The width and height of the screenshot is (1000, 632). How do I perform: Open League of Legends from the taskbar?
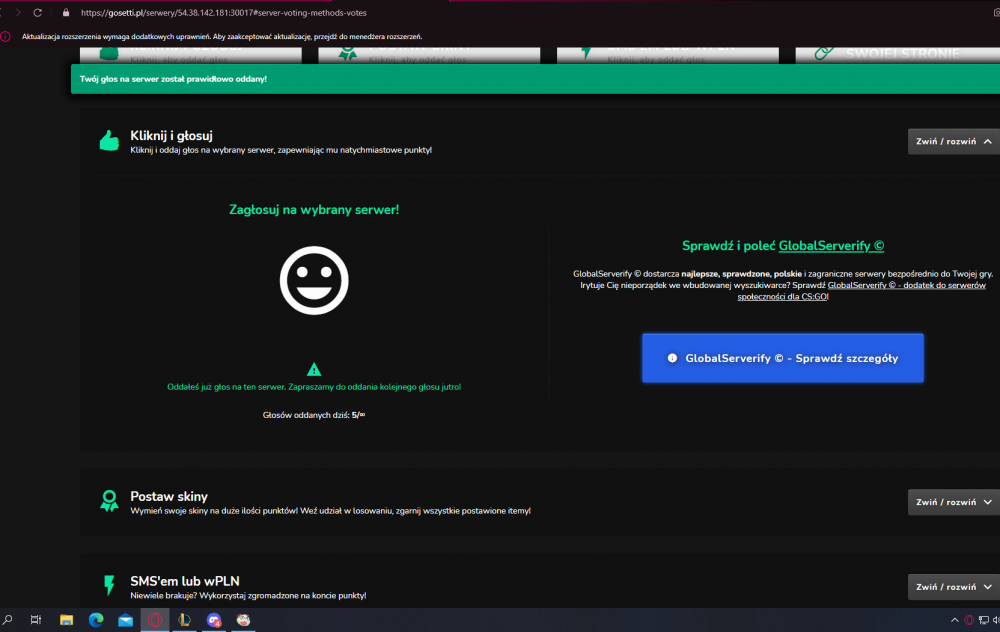[x=184, y=620]
